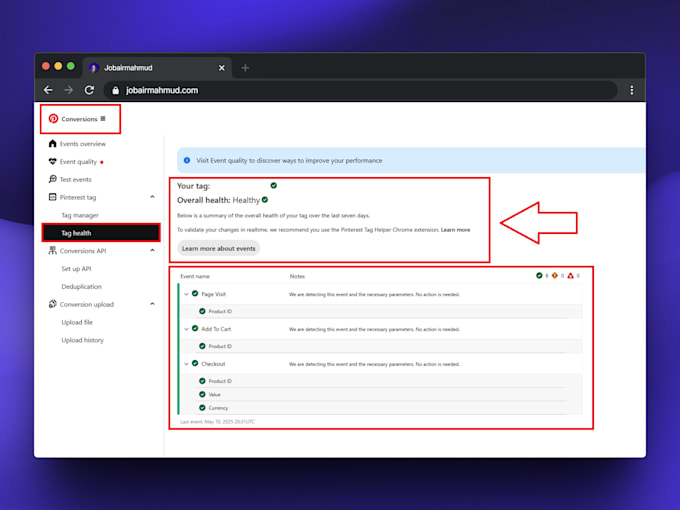Click the Currency parameter check icon
The image size is (680, 510).
click(x=202, y=408)
